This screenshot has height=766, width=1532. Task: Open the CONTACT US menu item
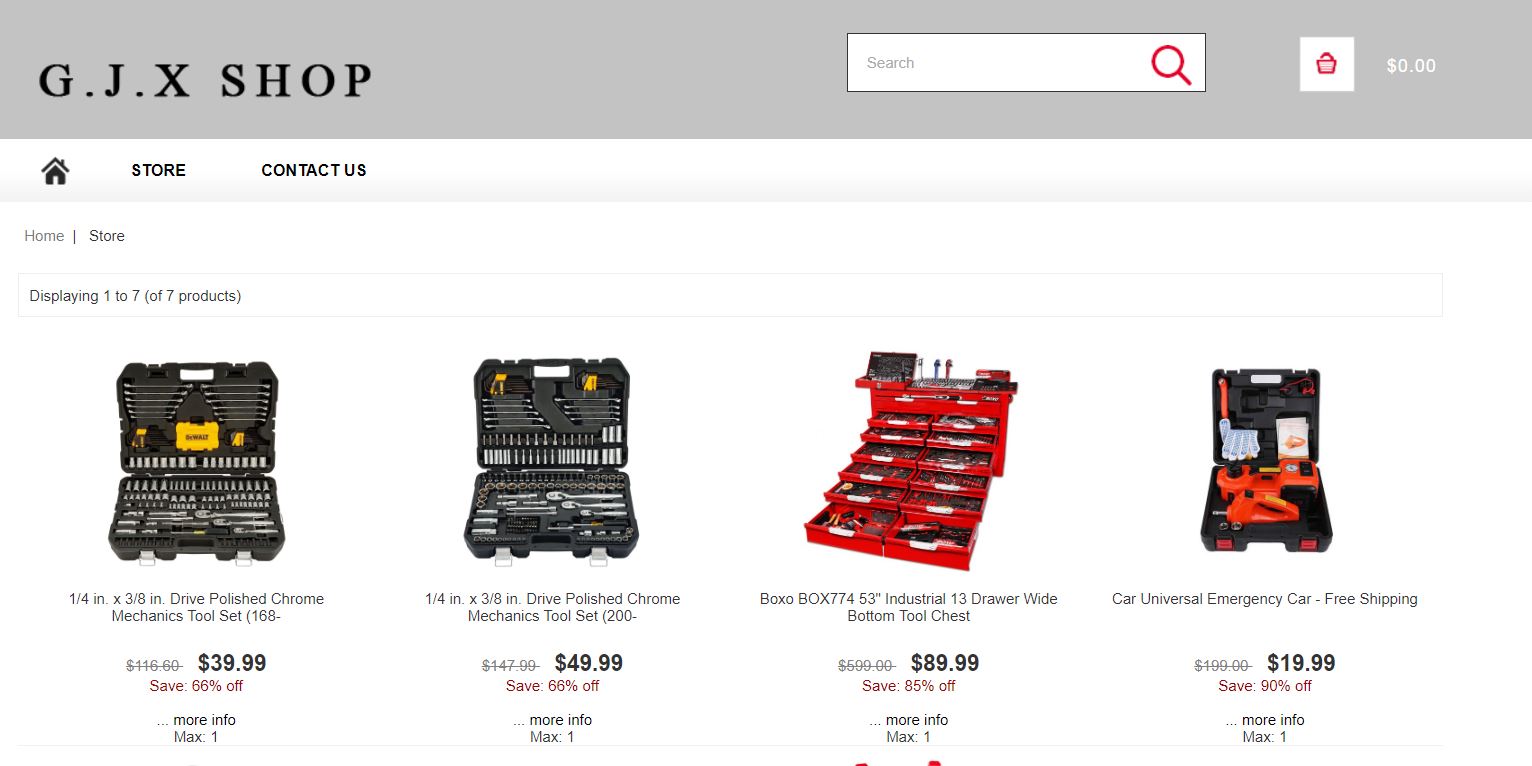click(x=314, y=170)
